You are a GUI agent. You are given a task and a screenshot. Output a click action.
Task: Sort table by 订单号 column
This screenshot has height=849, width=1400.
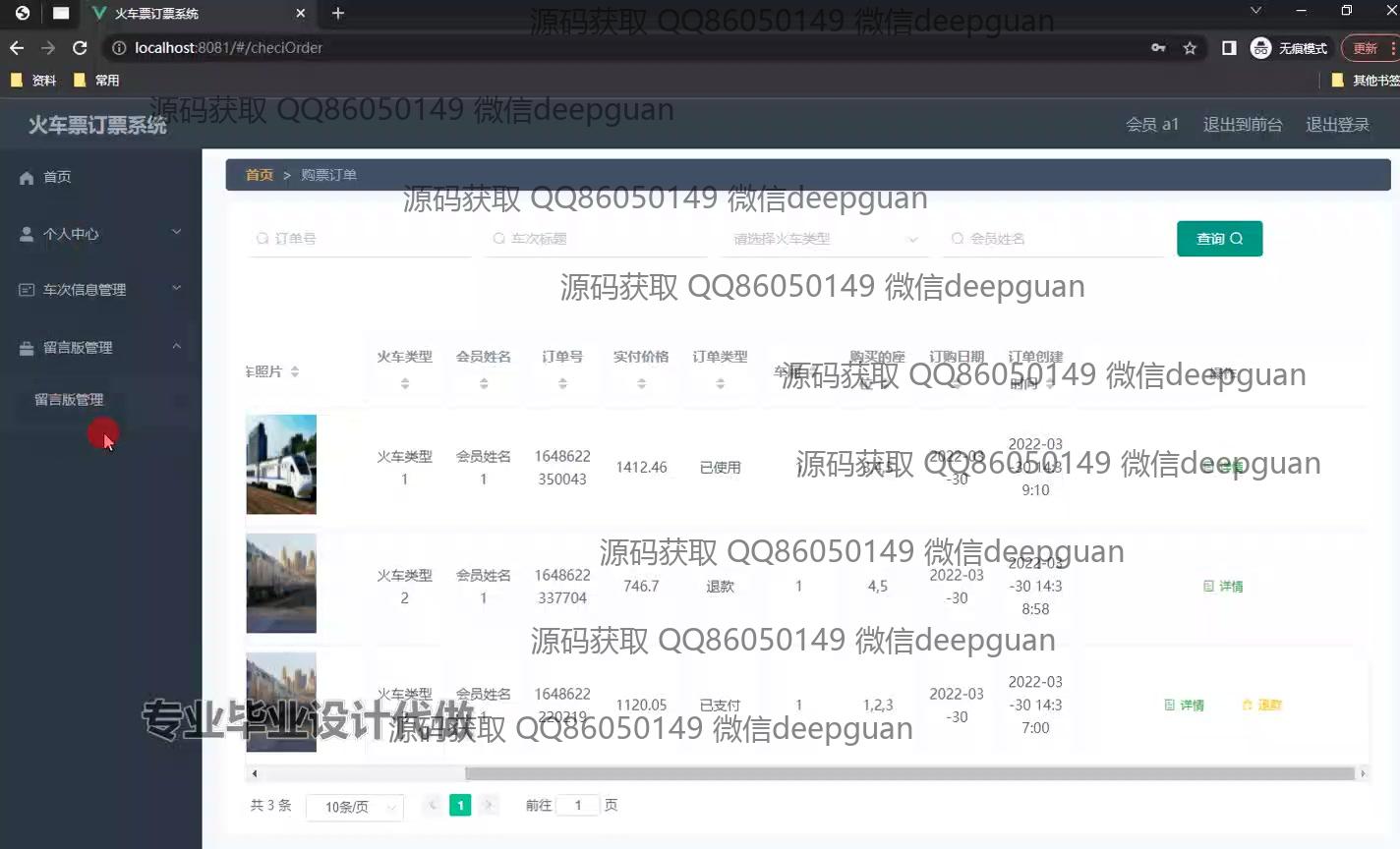tap(562, 383)
